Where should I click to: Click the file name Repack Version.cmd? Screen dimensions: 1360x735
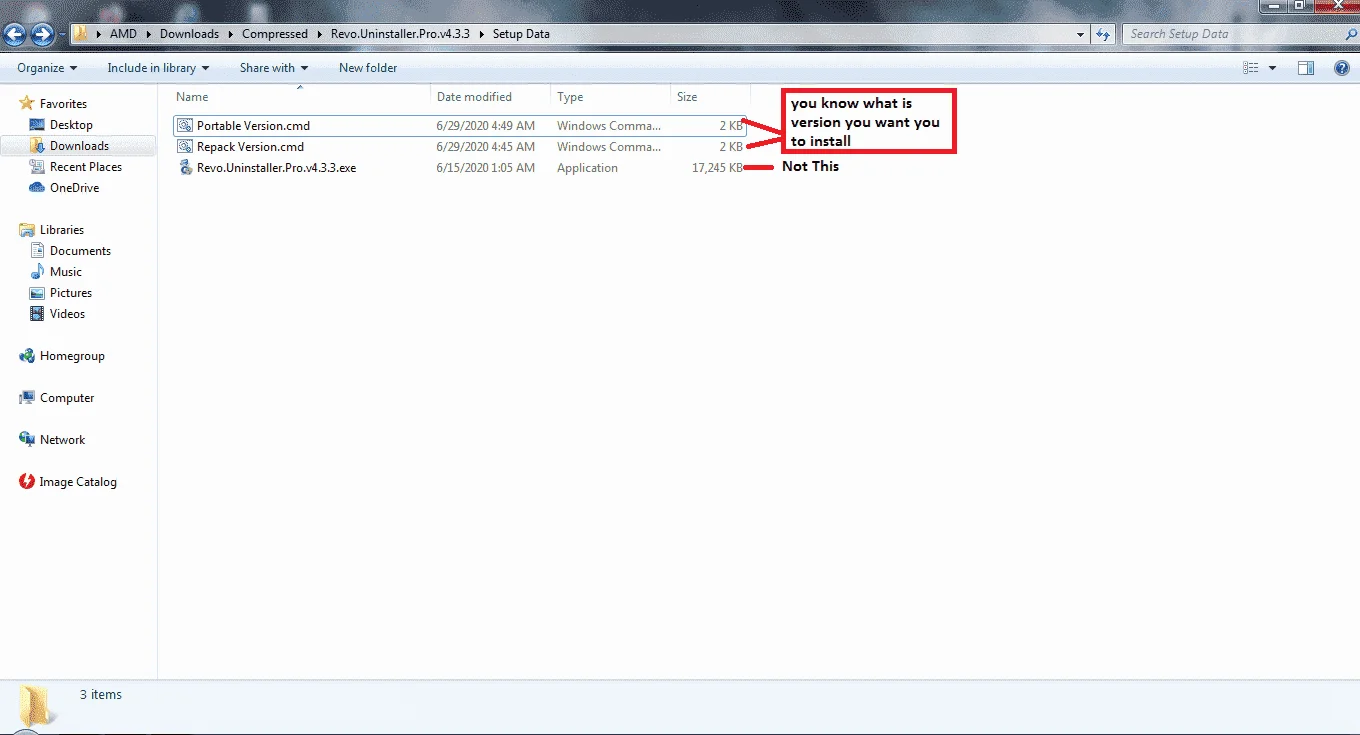[250, 147]
